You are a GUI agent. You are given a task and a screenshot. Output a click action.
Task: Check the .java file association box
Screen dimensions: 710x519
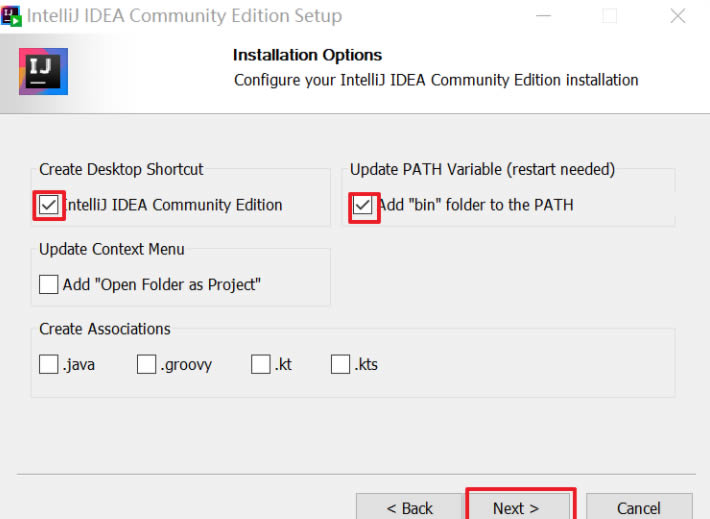49,365
